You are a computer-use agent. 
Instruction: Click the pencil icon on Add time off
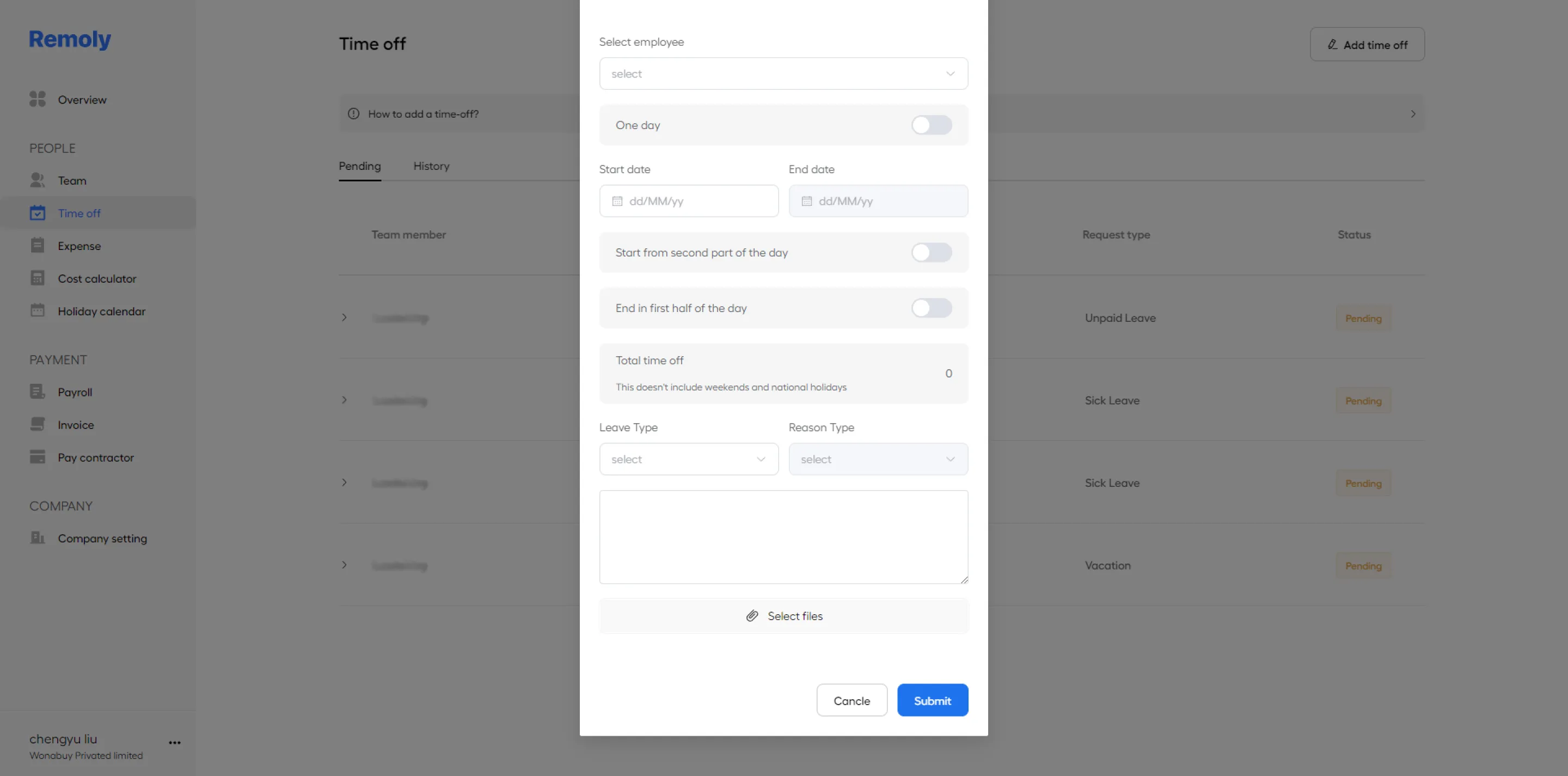tap(1332, 45)
